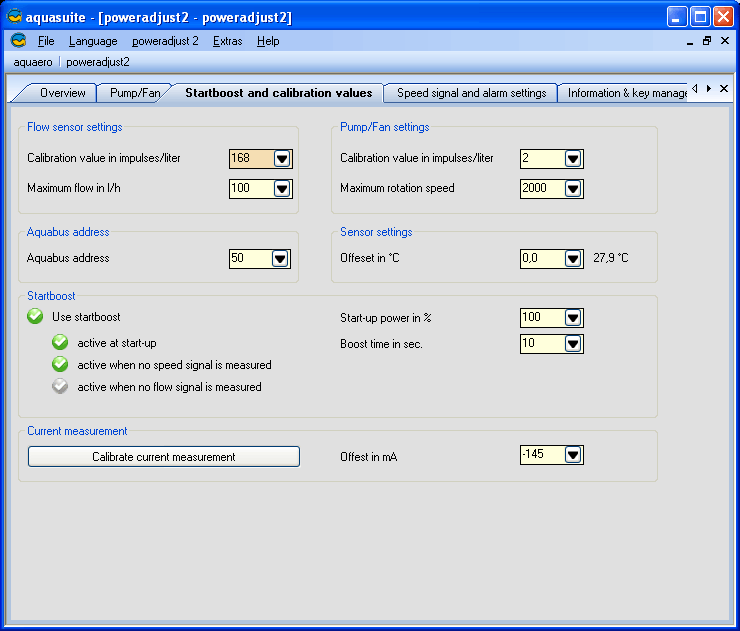Switch to the Pump/Fan tab
The width and height of the screenshot is (740, 631).
click(135, 93)
